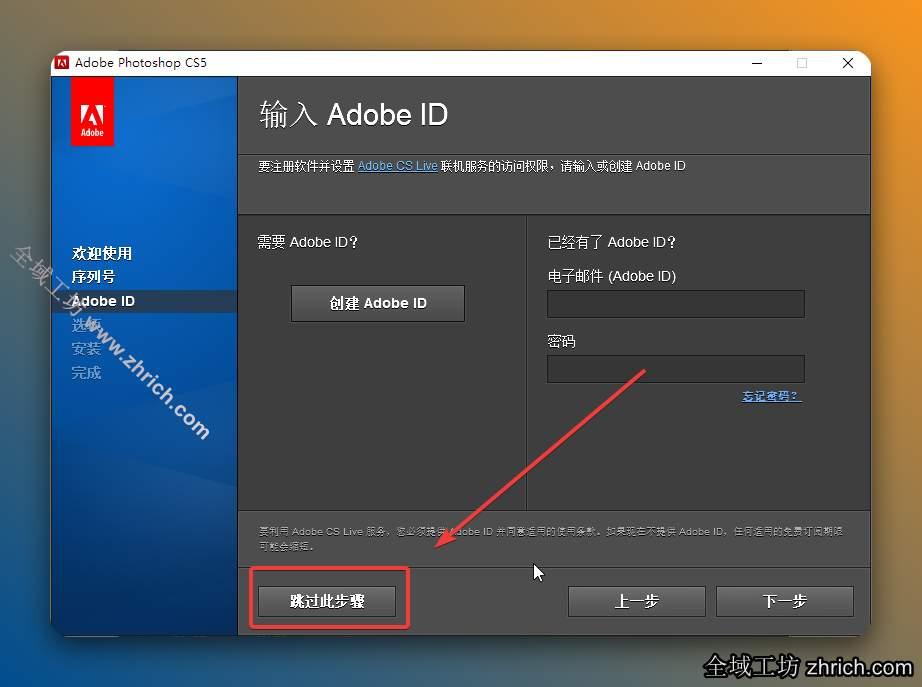Click the Adobe Photoshop CS5 title bar icon

[x=62, y=62]
